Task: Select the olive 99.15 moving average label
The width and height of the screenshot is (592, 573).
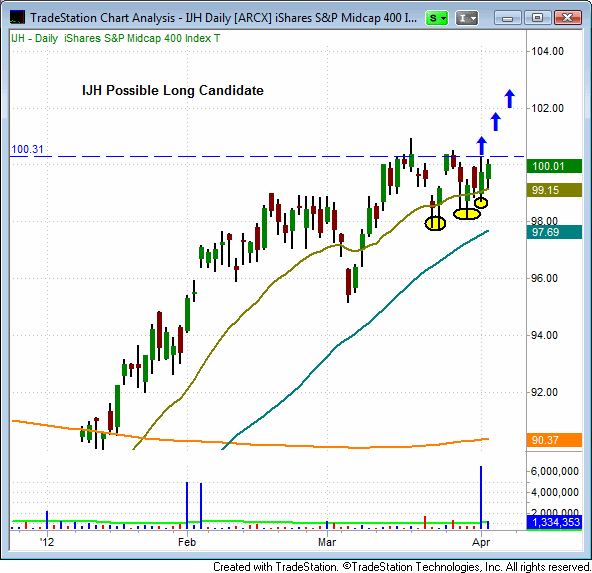Action: (554, 190)
